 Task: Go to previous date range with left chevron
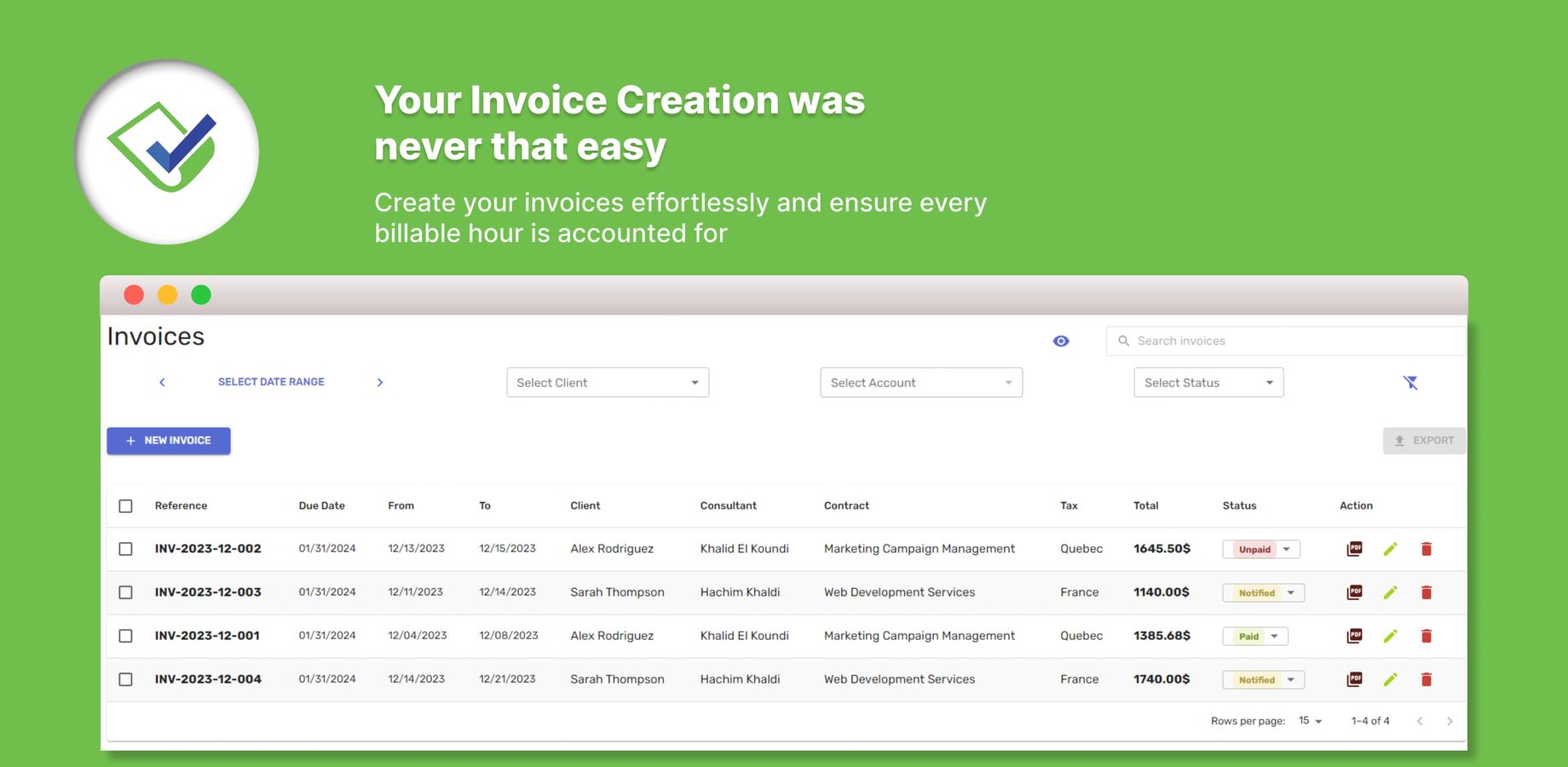162,383
